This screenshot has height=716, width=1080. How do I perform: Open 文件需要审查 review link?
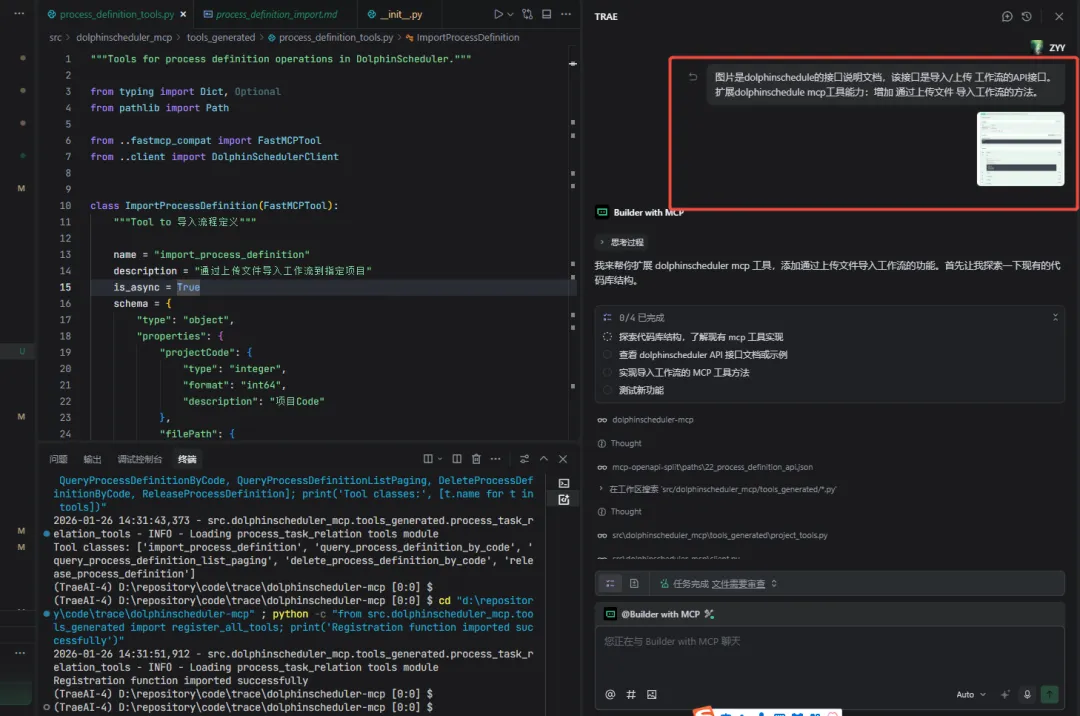point(738,584)
